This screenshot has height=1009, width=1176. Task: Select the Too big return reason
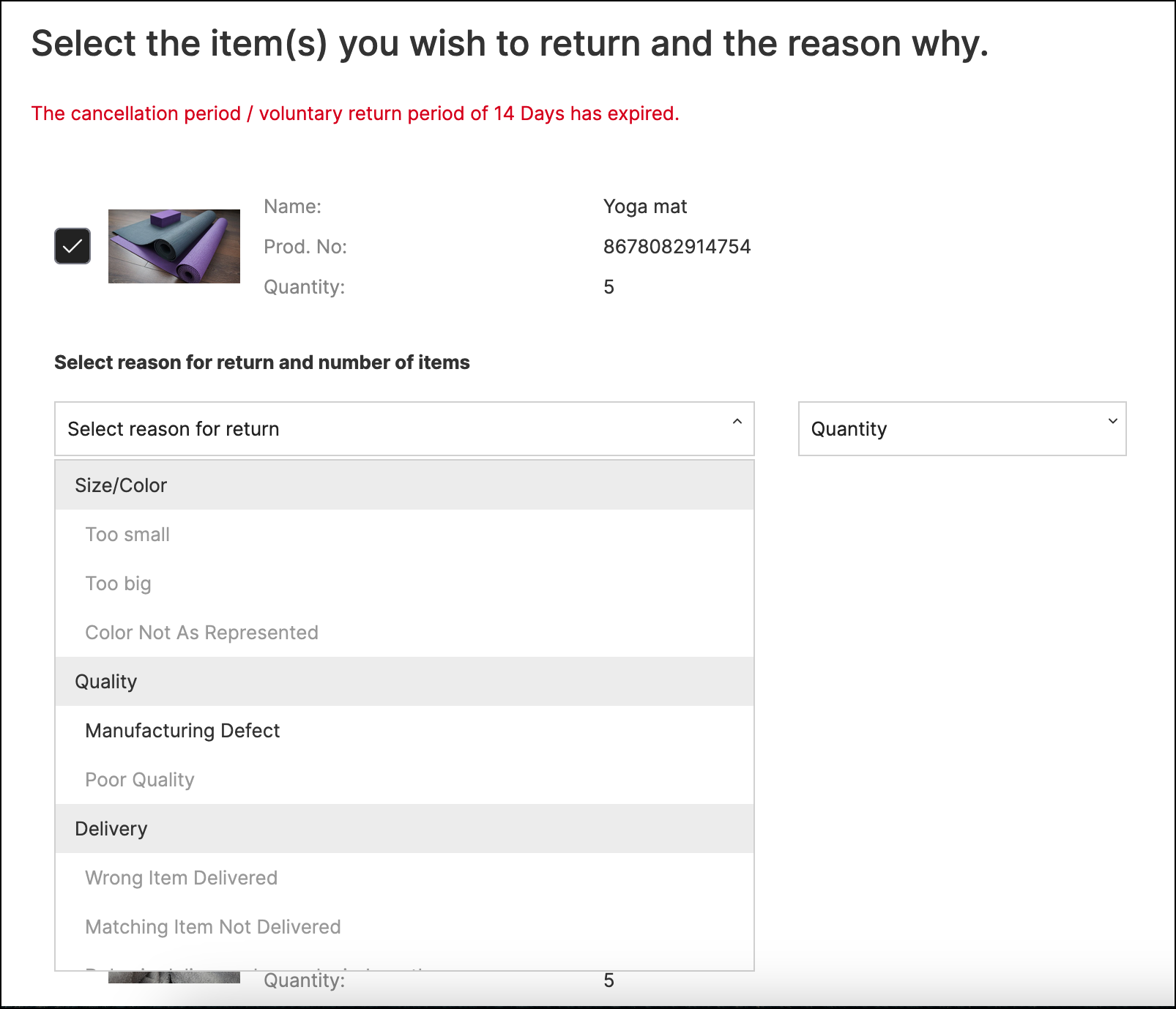119,584
